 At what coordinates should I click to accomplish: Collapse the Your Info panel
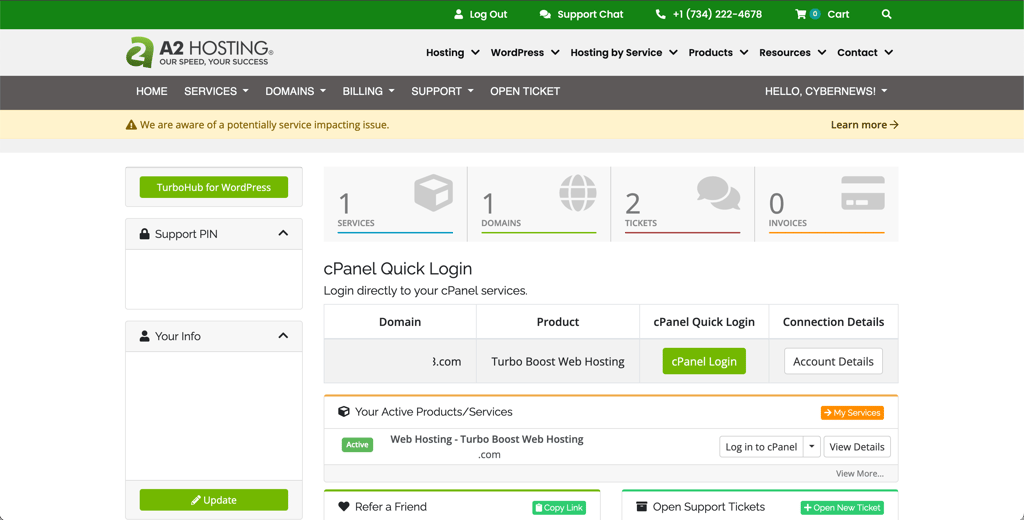coord(283,336)
